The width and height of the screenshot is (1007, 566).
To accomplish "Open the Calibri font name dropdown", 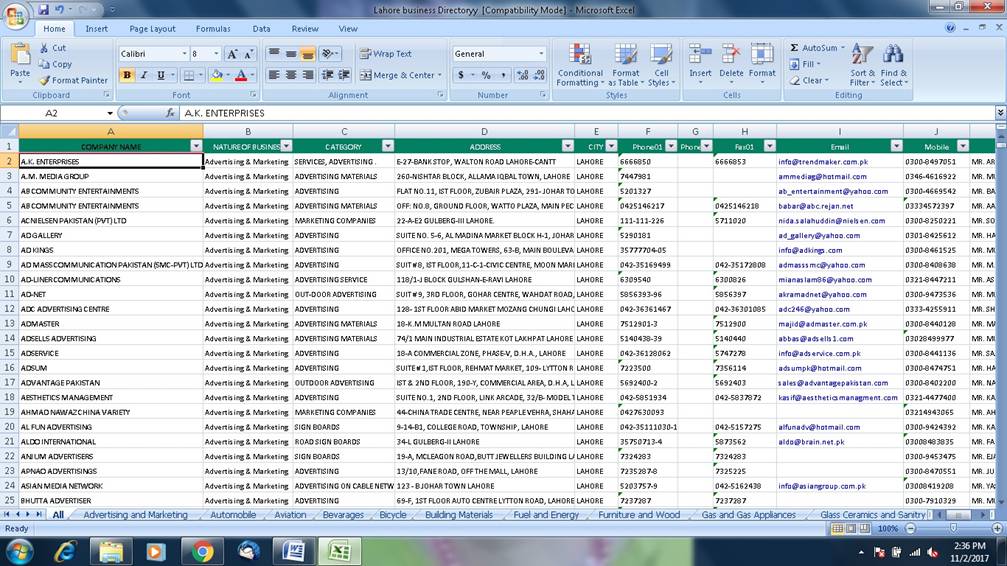I will click(x=184, y=54).
